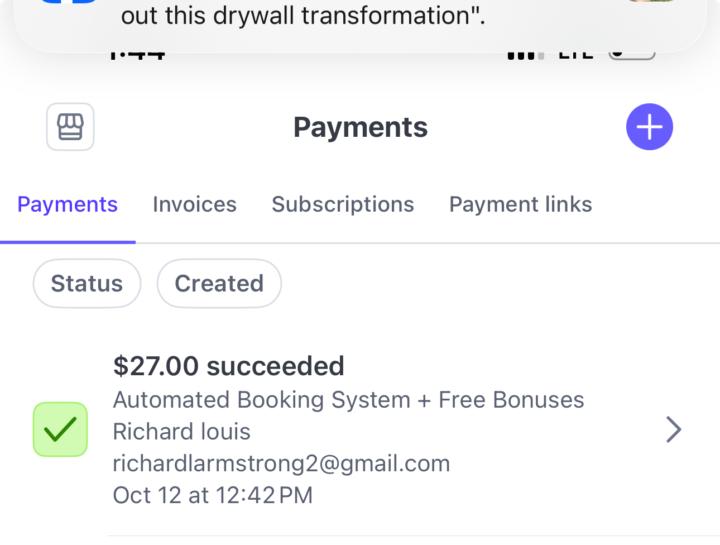Tap the richardlarmstrong2@gmail.com email address
Viewport: 720px width, 545px height.
coord(281,464)
